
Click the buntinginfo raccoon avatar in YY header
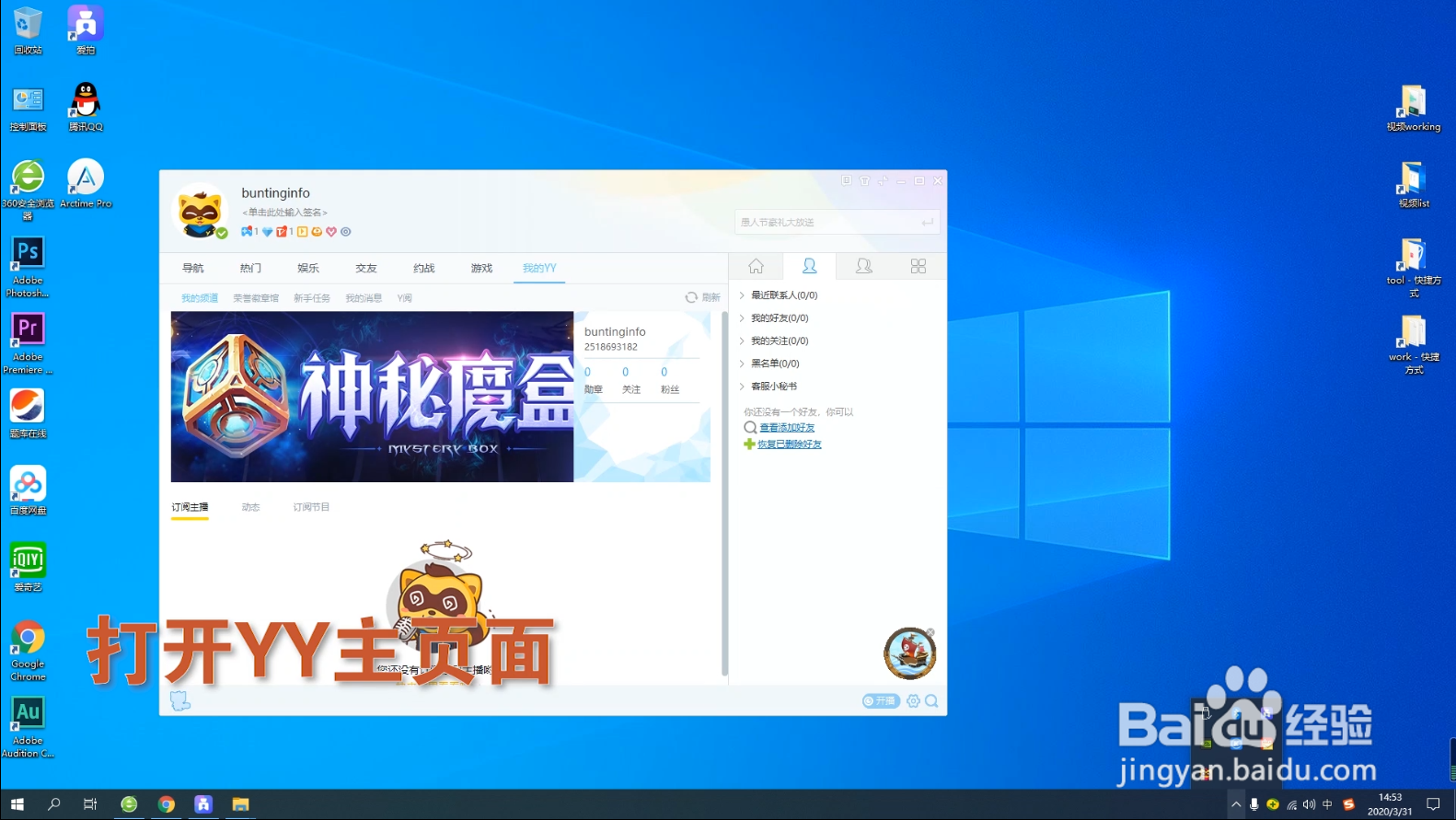(x=200, y=212)
